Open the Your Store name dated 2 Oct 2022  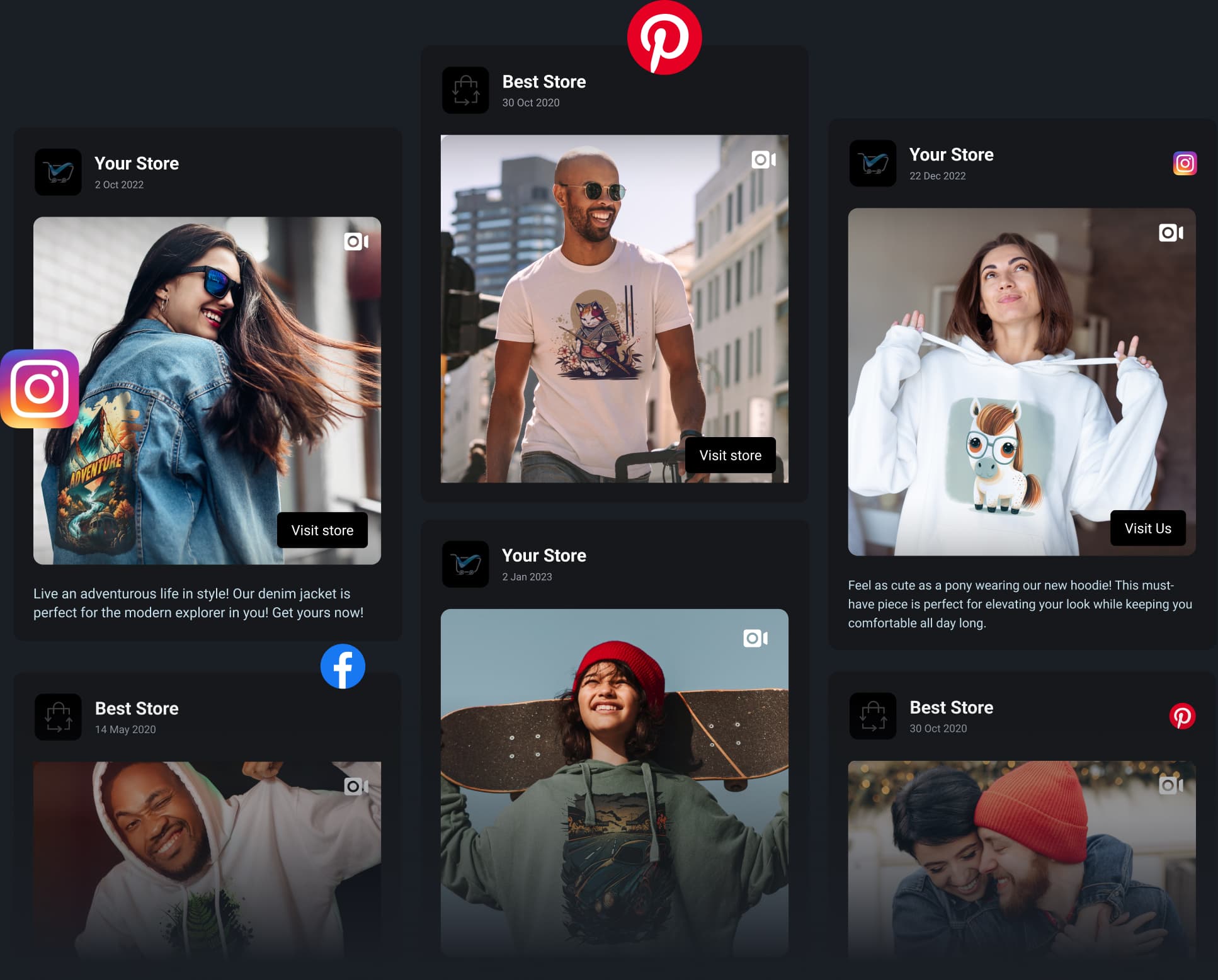(x=137, y=163)
